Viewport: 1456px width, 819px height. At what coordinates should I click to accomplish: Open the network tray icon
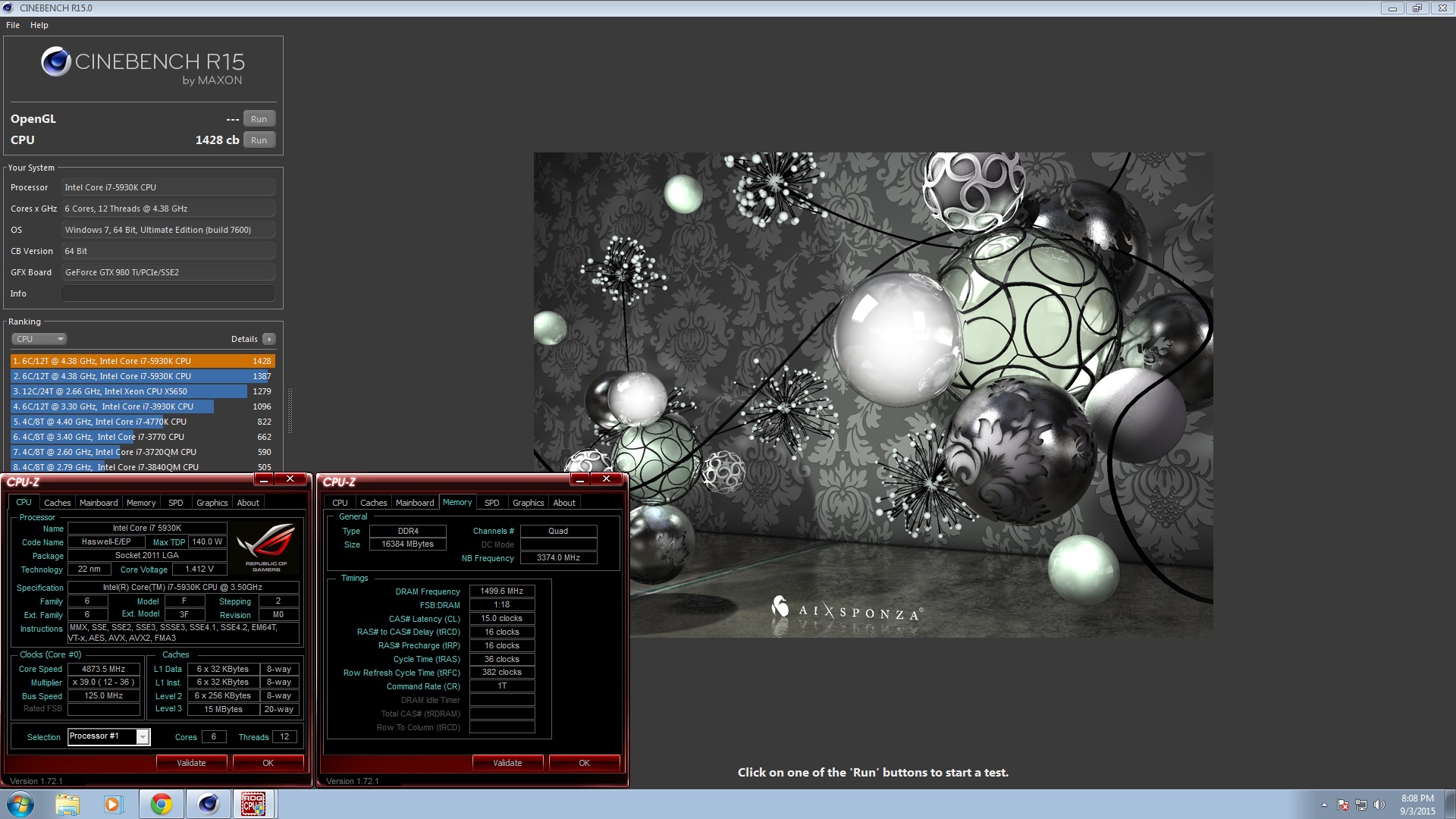click(x=1361, y=805)
